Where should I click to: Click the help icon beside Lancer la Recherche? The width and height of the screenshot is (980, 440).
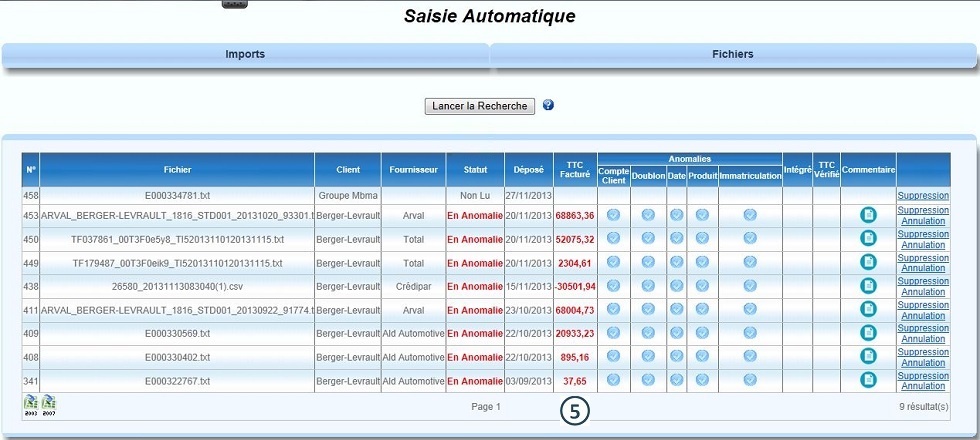548,105
